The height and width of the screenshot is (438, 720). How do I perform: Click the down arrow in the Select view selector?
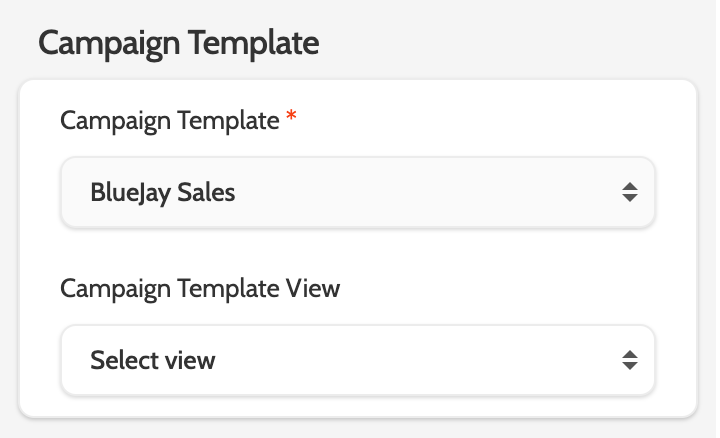point(629,365)
